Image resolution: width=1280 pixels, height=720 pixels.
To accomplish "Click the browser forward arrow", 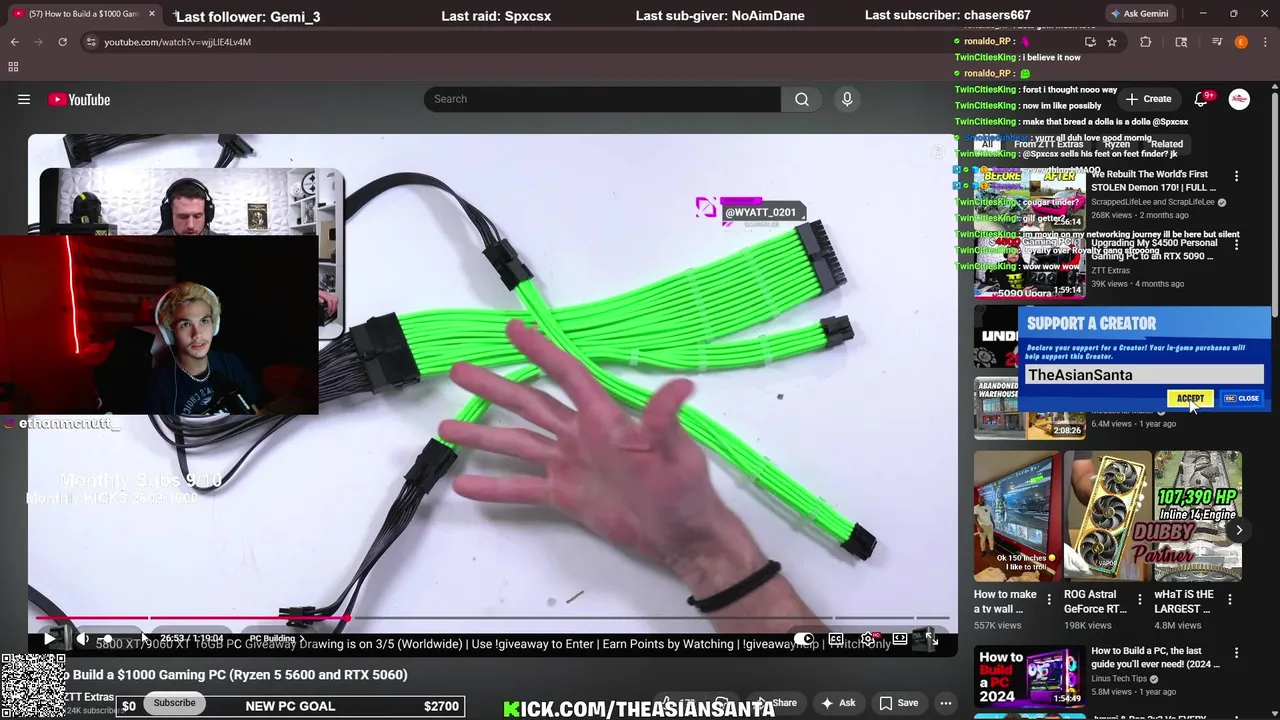I will tap(38, 42).
